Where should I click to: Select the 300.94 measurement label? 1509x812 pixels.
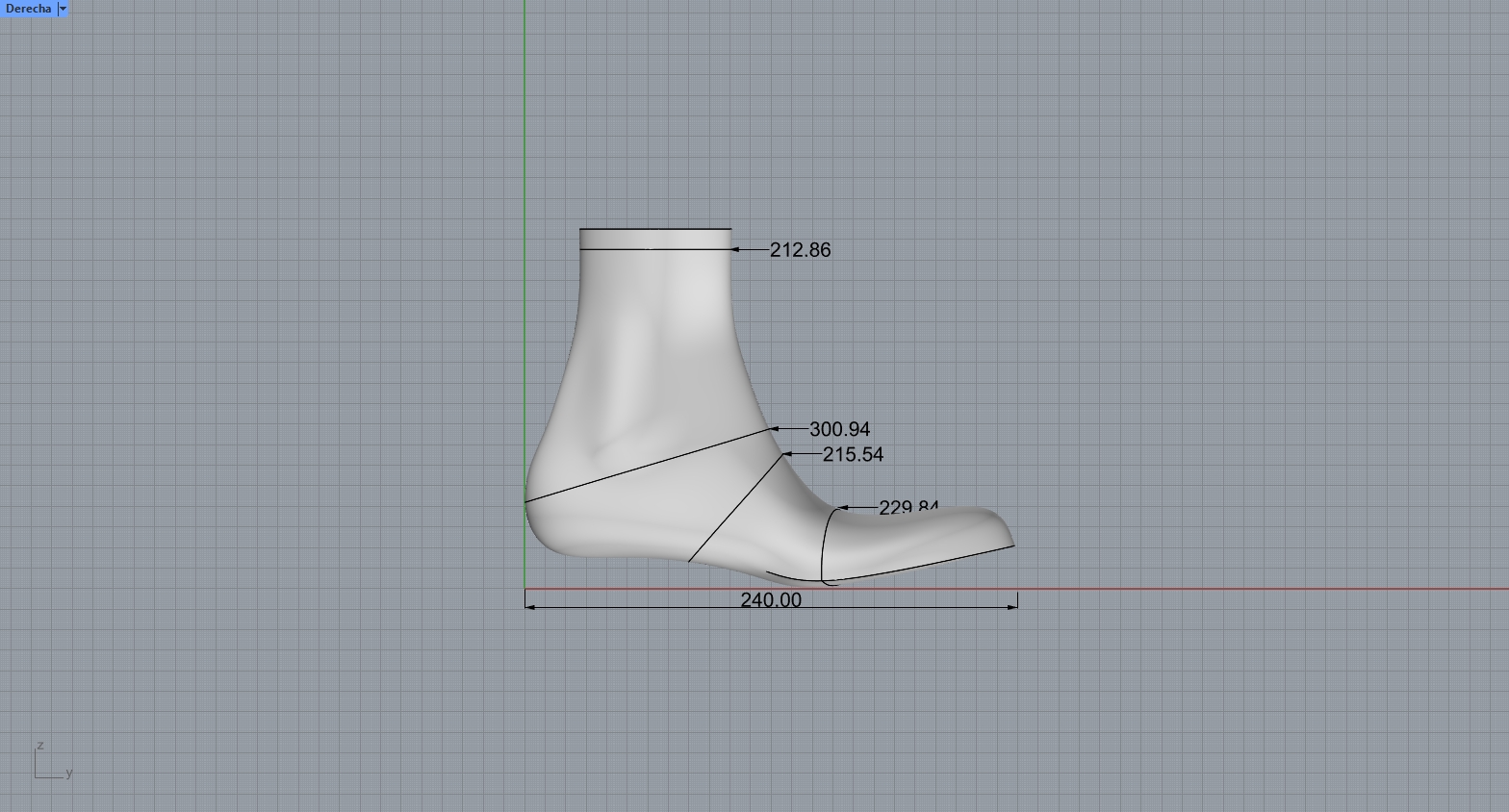point(839,429)
